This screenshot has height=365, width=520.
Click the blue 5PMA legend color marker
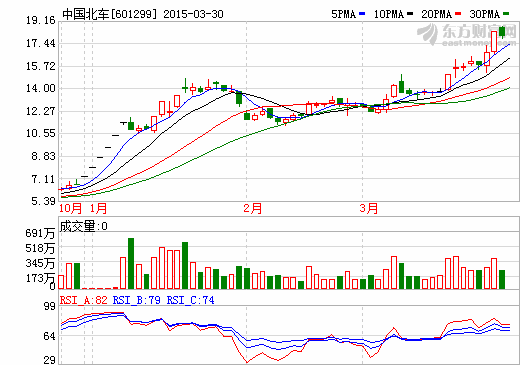[x=362, y=14]
